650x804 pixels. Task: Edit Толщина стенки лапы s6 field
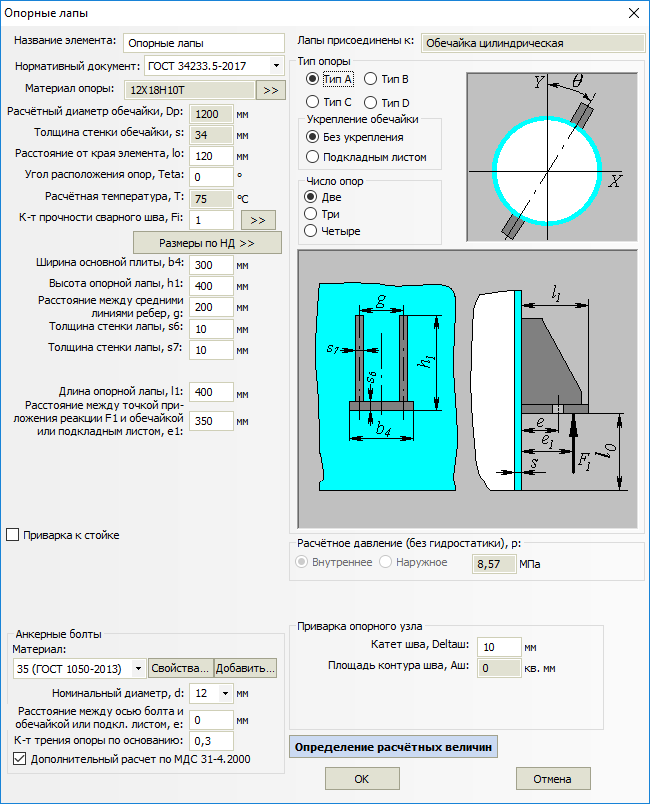point(211,329)
